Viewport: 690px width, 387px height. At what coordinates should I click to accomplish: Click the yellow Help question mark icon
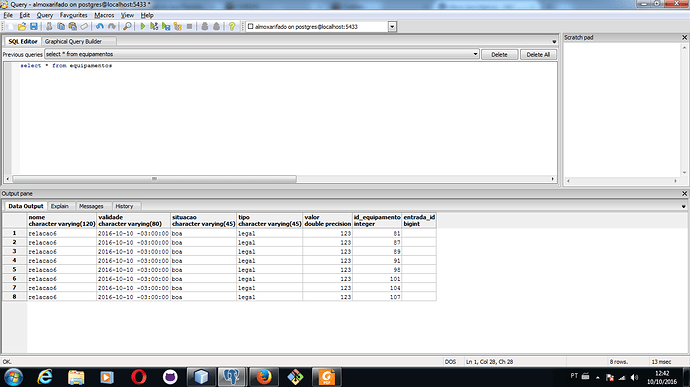point(232,26)
